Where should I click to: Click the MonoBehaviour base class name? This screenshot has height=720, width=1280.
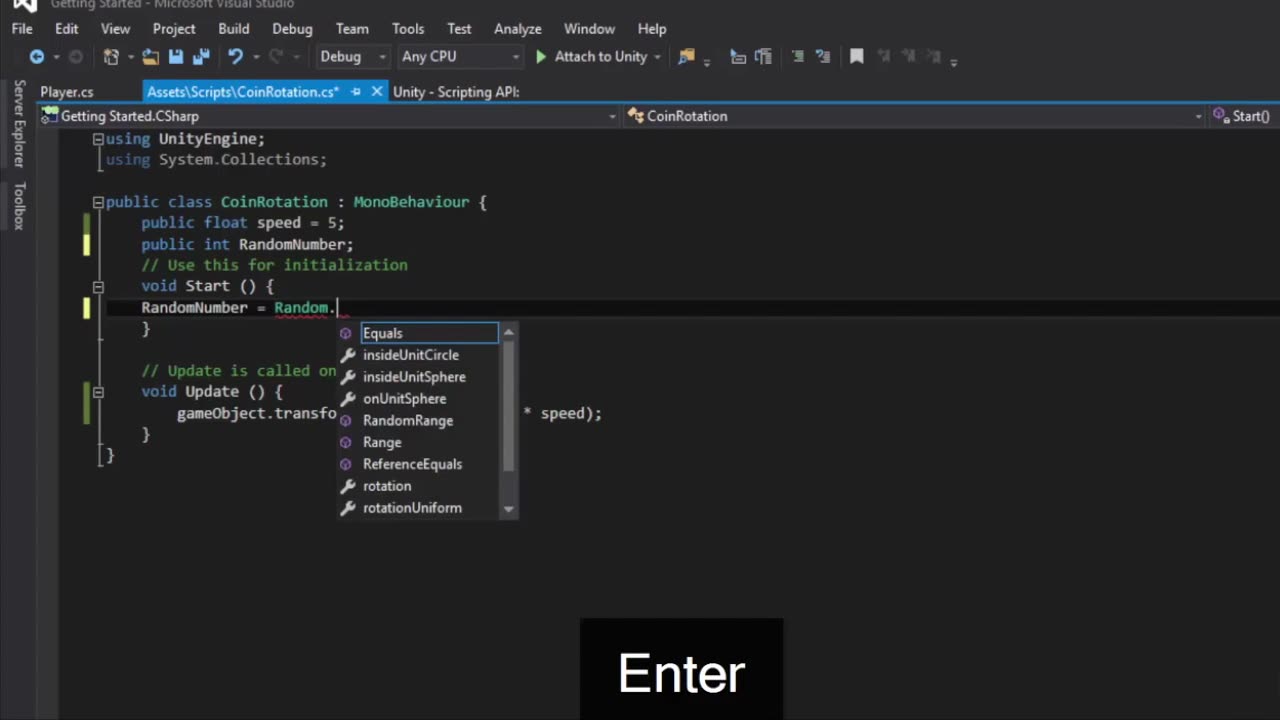click(410, 202)
